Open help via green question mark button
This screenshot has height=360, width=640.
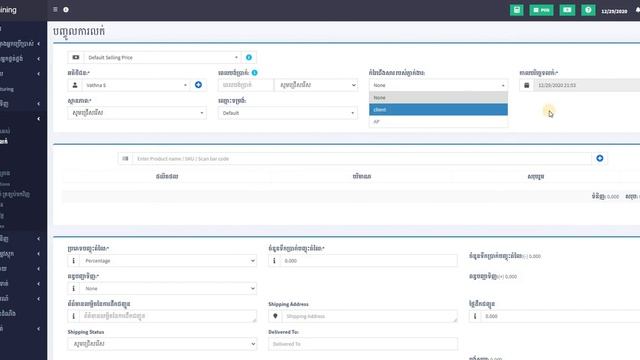(x=588, y=10)
